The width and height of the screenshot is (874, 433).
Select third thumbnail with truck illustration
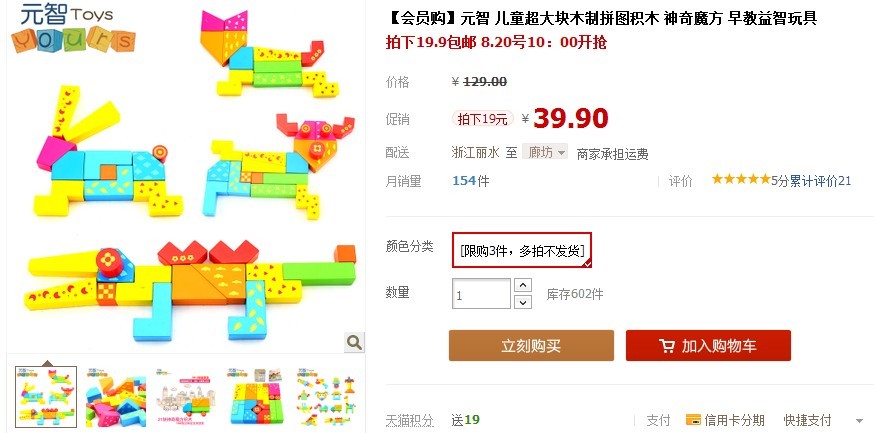(x=186, y=397)
